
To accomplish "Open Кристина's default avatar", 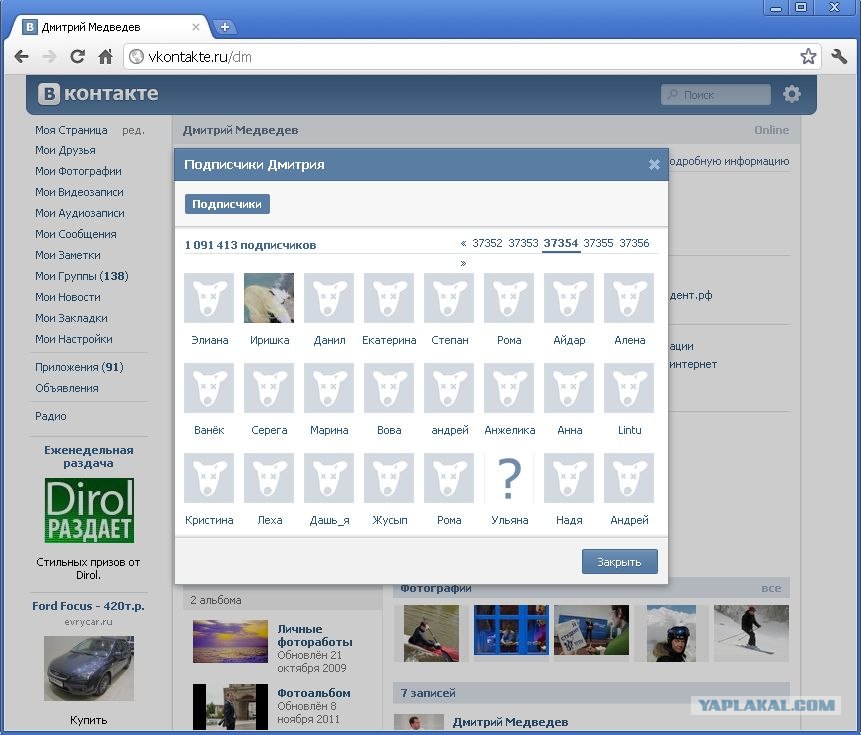I will pyautogui.click(x=209, y=478).
